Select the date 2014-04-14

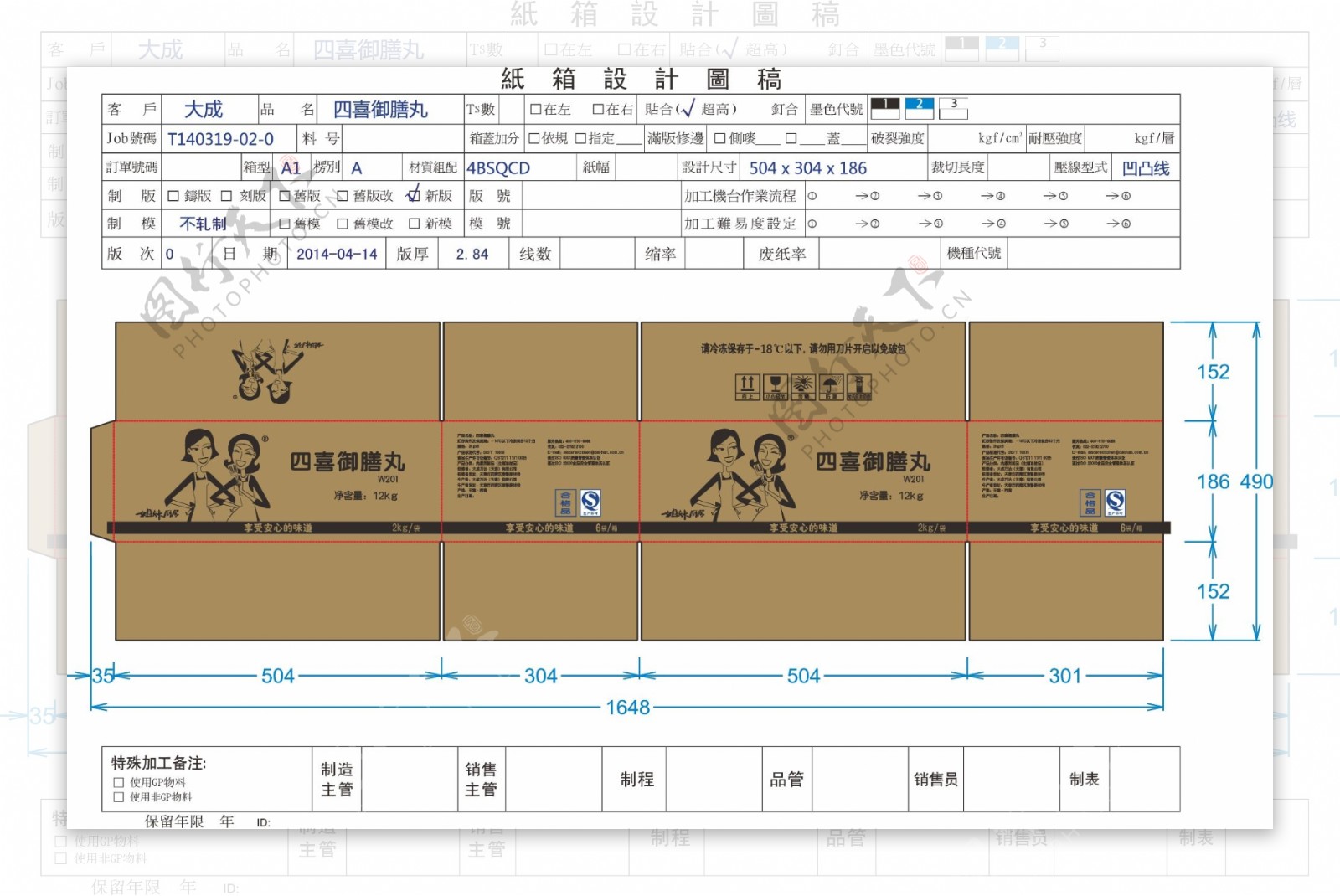pos(338,254)
